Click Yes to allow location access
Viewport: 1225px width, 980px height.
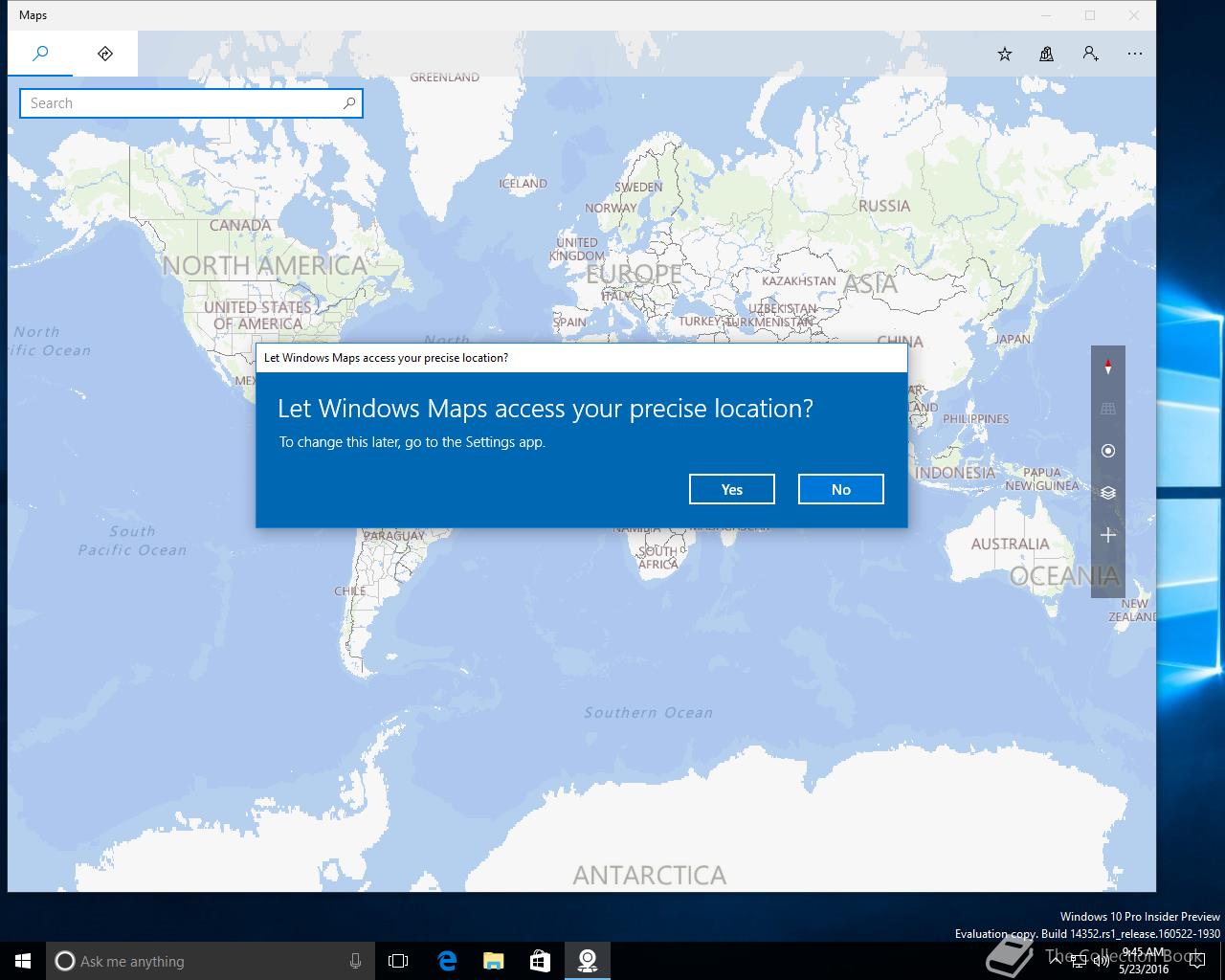click(x=732, y=489)
